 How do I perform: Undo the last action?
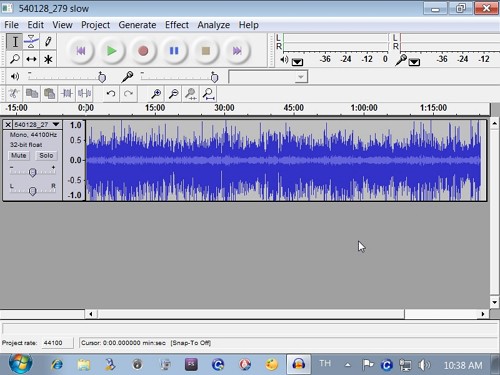point(111,94)
